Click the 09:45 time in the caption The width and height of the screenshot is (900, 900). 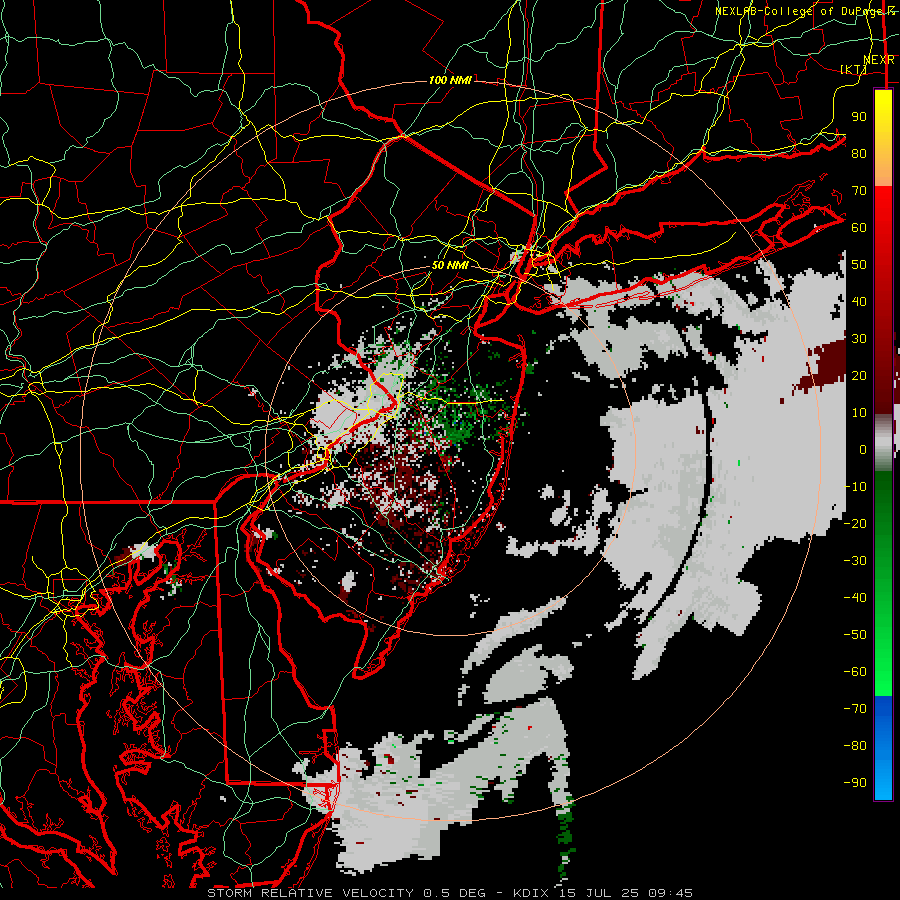coord(672,893)
